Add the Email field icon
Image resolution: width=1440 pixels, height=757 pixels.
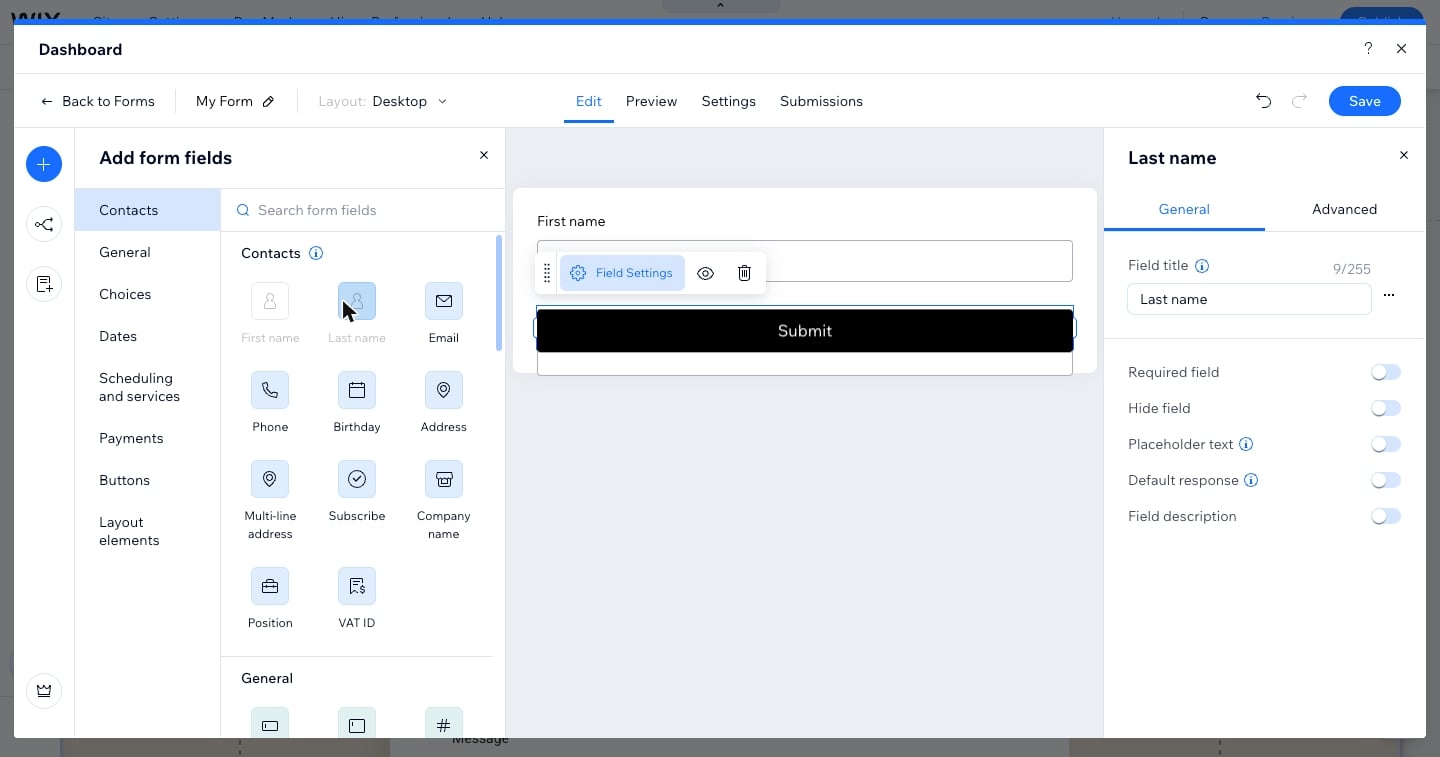[x=444, y=301]
